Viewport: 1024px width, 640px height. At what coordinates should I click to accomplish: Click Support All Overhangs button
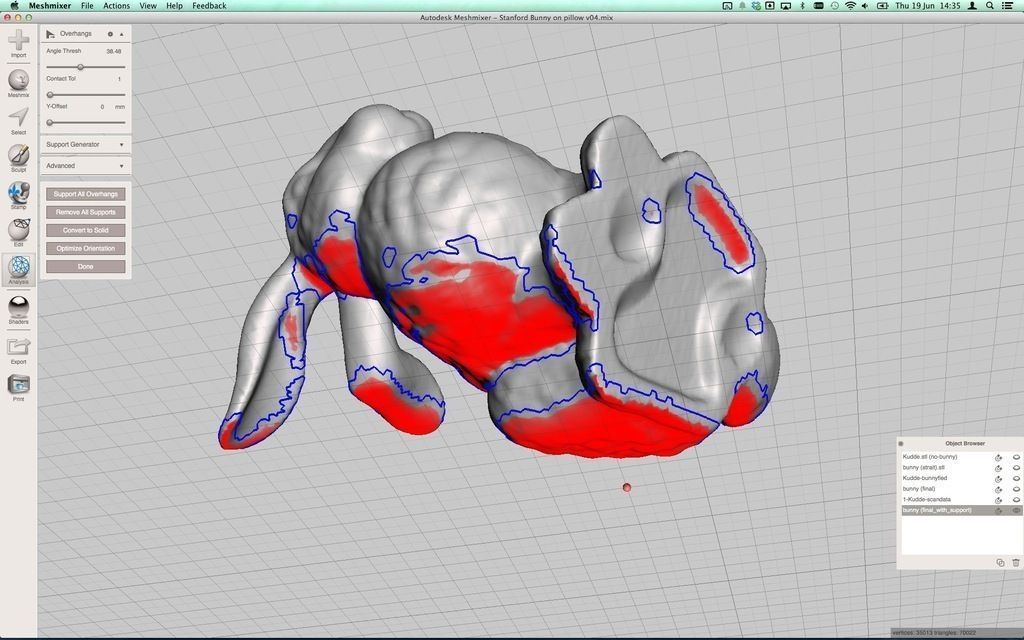[x=86, y=194]
